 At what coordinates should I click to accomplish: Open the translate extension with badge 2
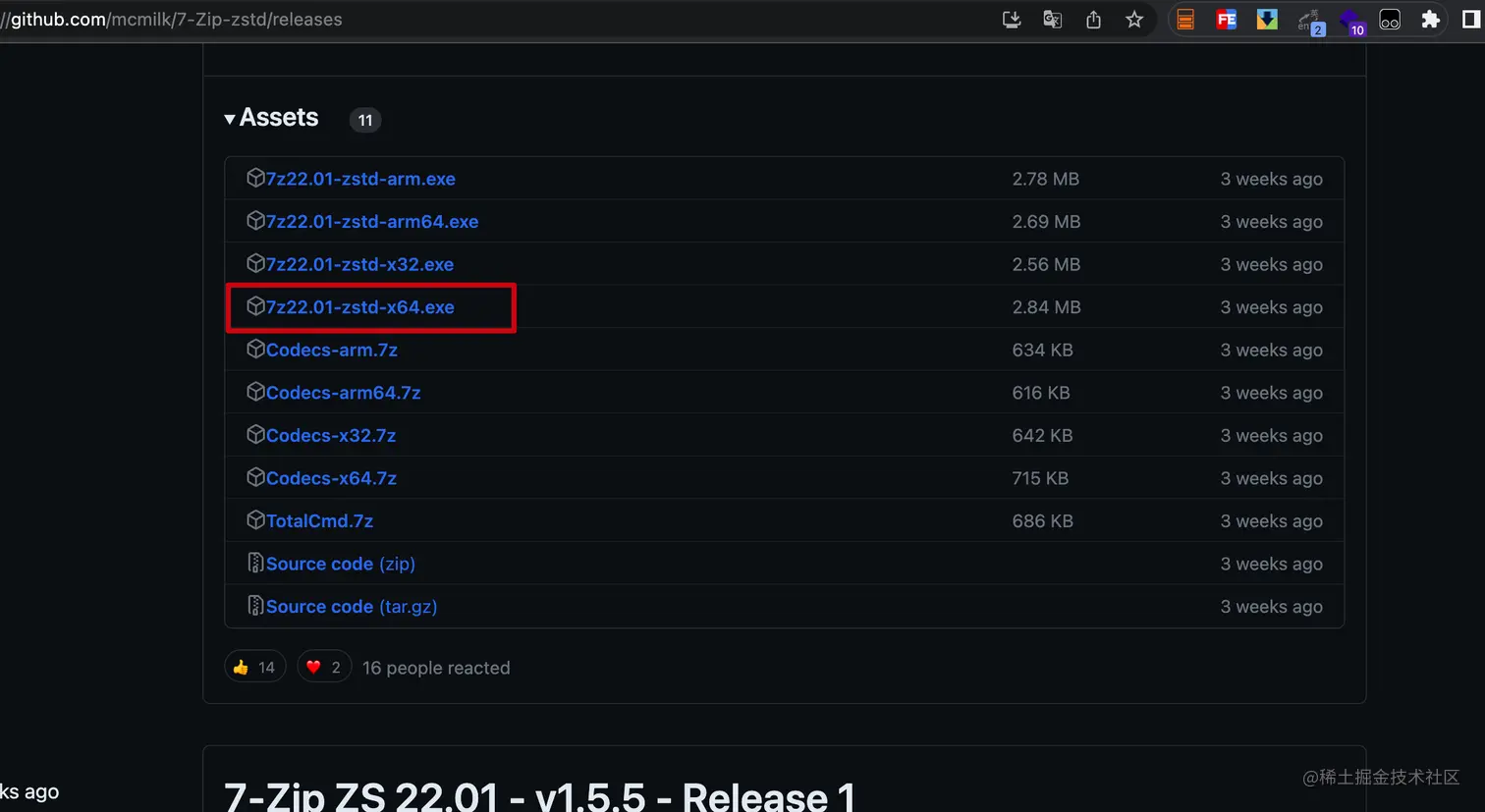(x=1310, y=22)
